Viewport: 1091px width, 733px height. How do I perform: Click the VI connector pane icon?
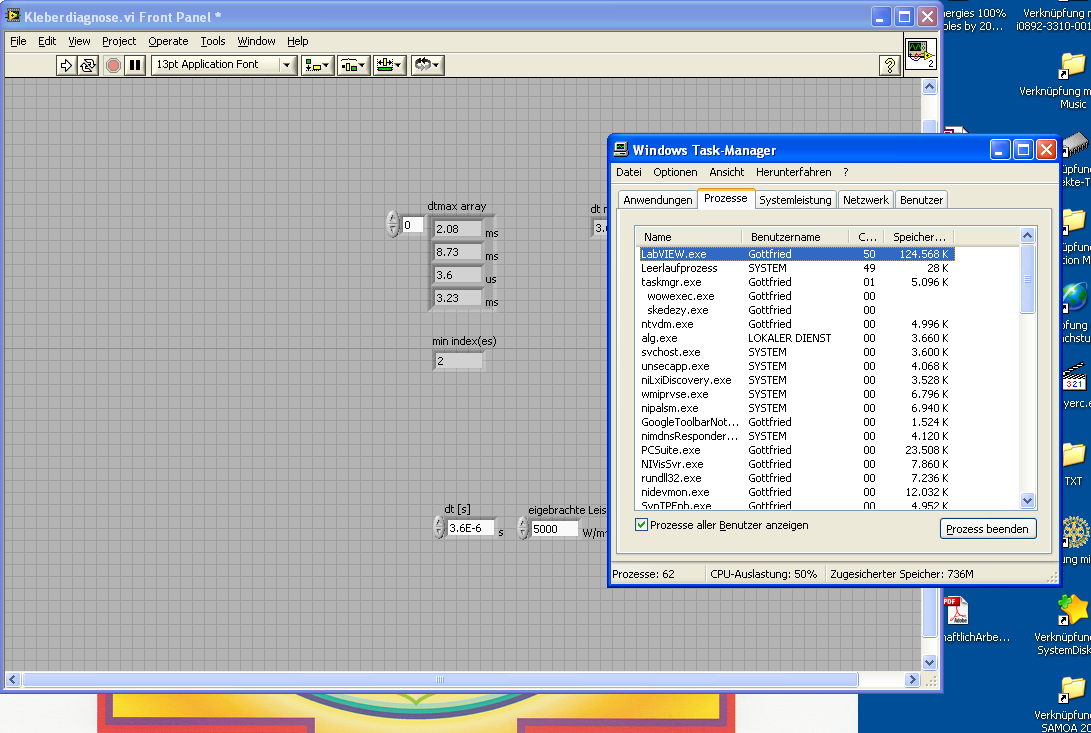[920, 54]
